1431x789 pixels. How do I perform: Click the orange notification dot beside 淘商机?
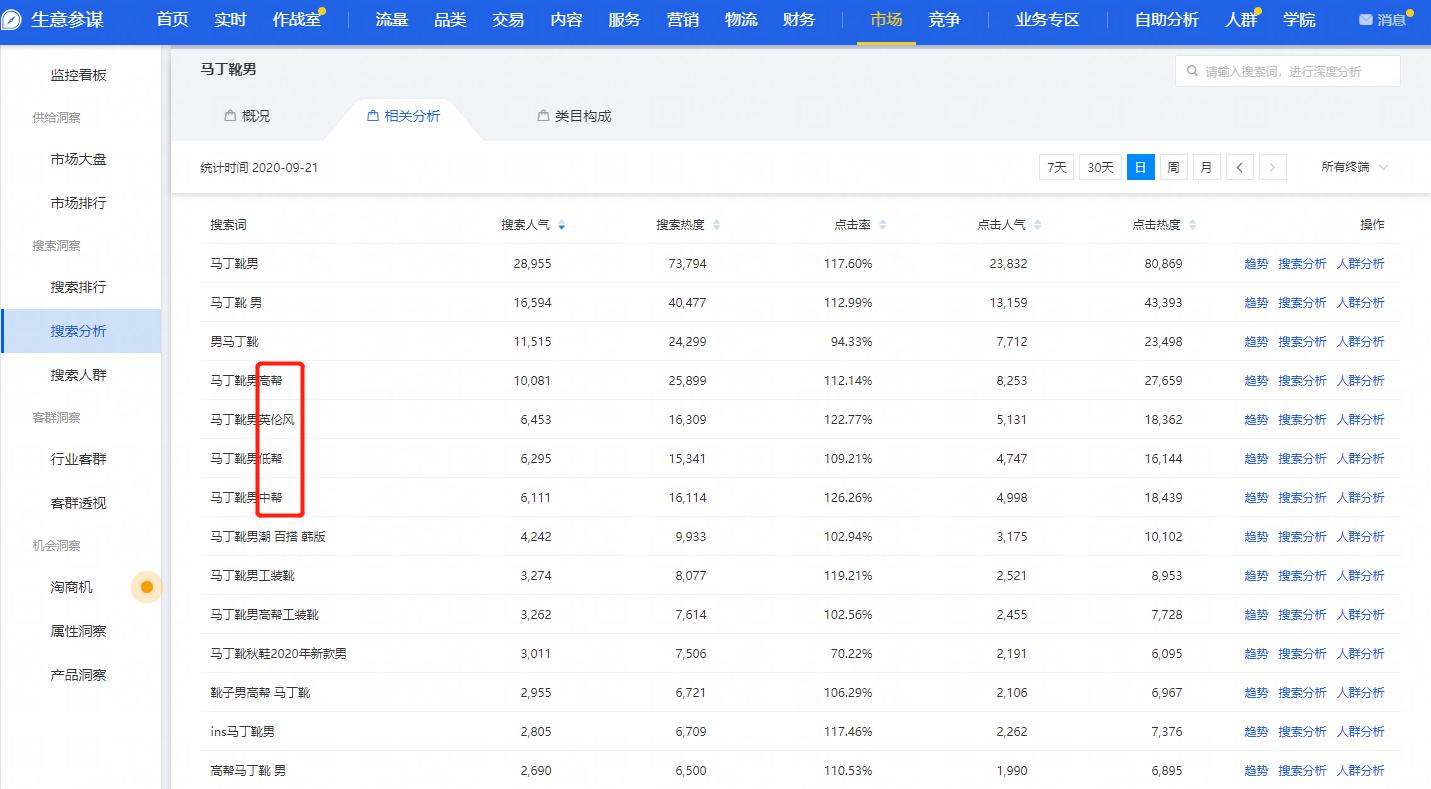pyautogui.click(x=146, y=587)
